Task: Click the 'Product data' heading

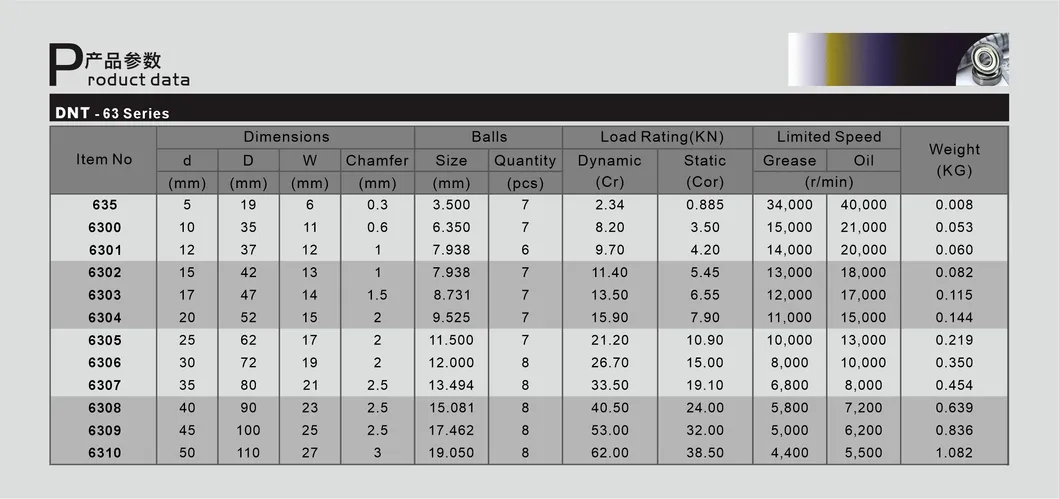Action: tap(119, 66)
